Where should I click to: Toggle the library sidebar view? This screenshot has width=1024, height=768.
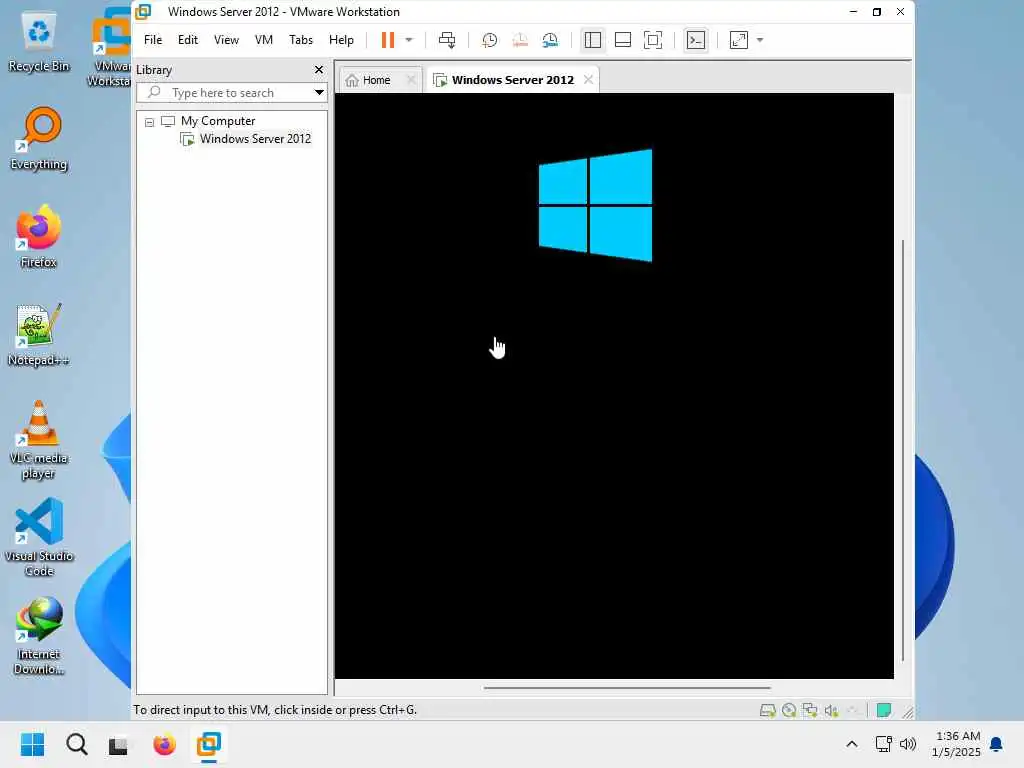coord(592,40)
